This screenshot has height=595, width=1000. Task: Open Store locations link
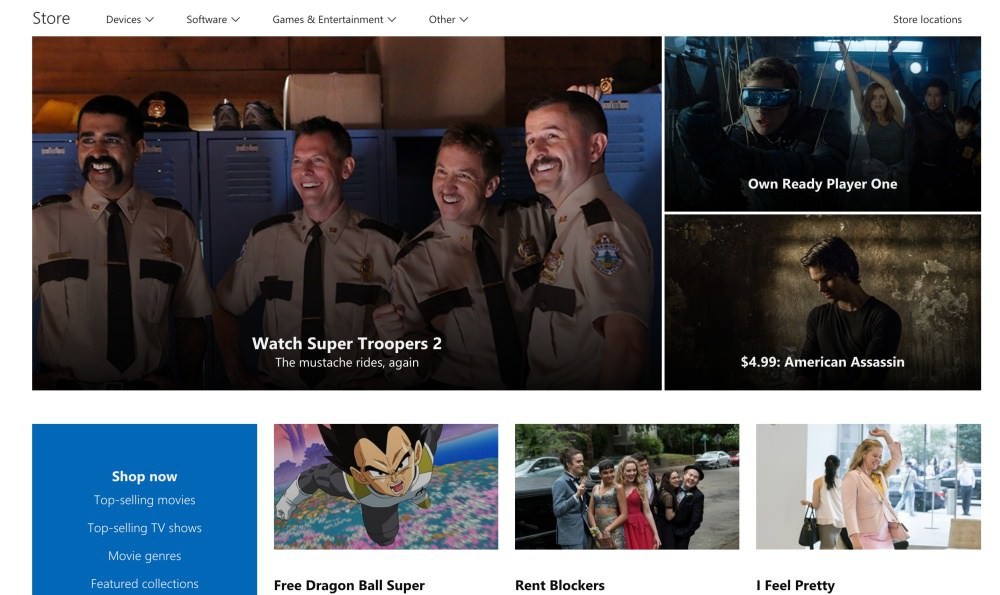pos(927,19)
